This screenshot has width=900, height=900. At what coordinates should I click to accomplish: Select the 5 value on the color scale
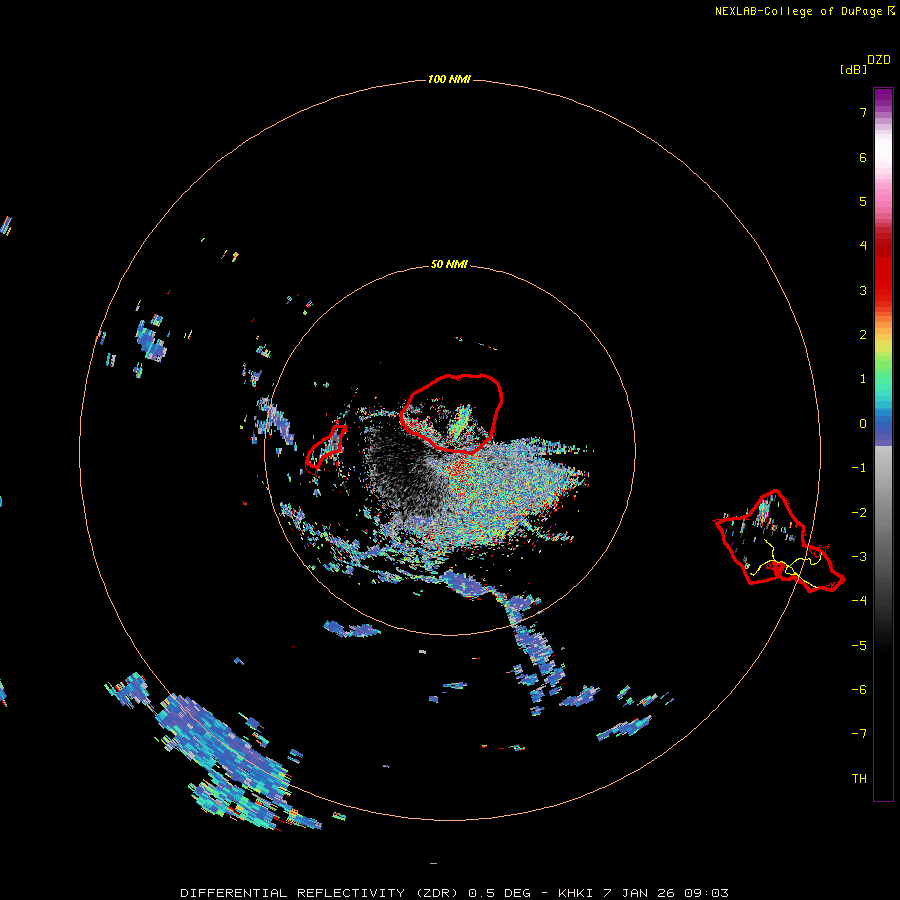pos(863,201)
